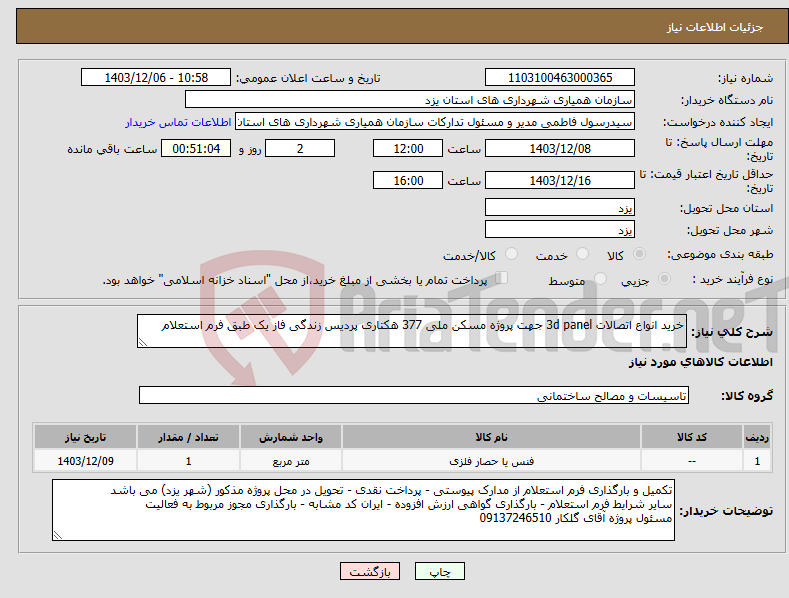Select the کالا/خدمت radio button
The width and height of the screenshot is (789, 598).
point(511,254)
